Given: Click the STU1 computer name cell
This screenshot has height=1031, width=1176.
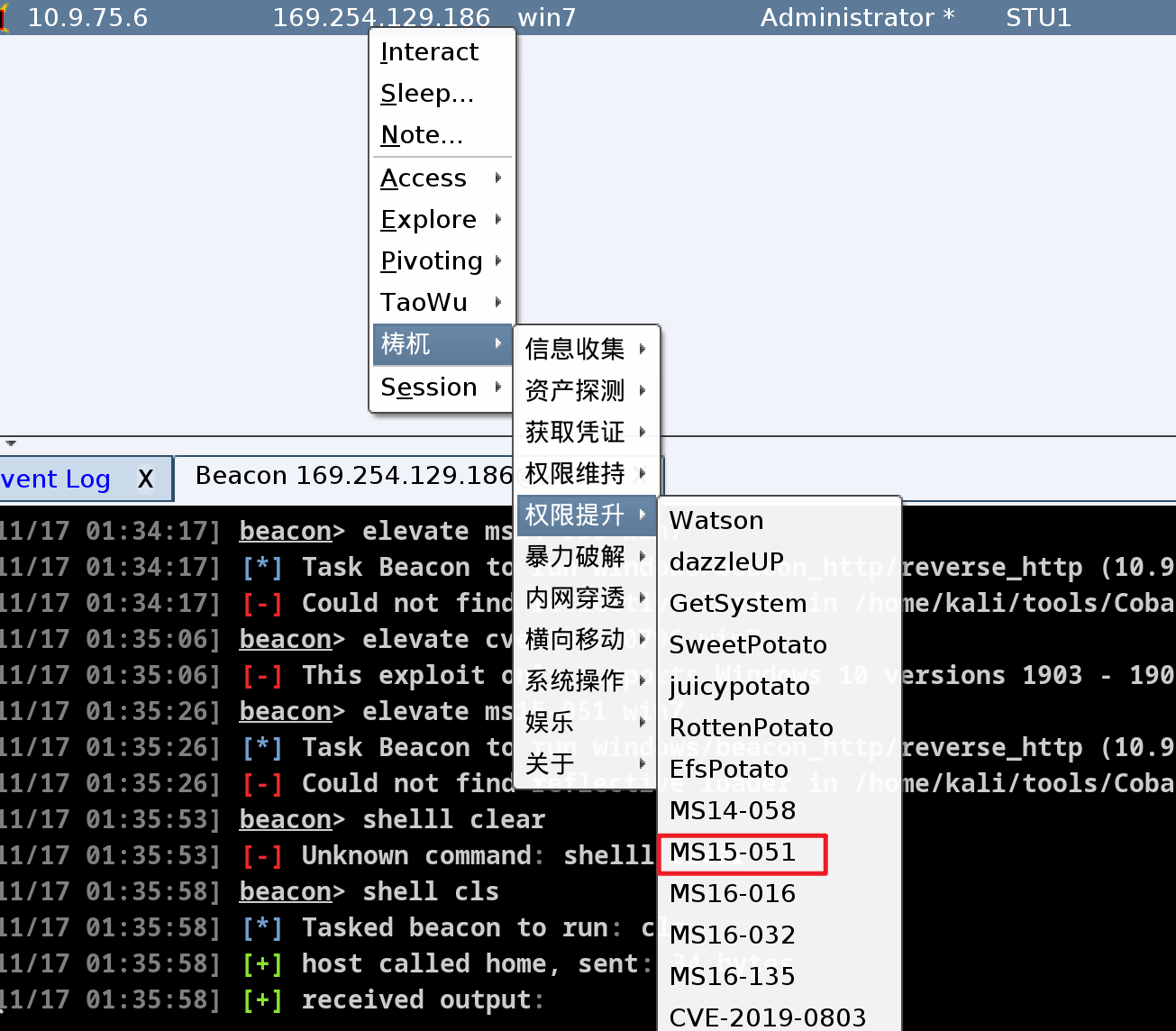Looking at the screenshot, I should [x=1038, y=18].
